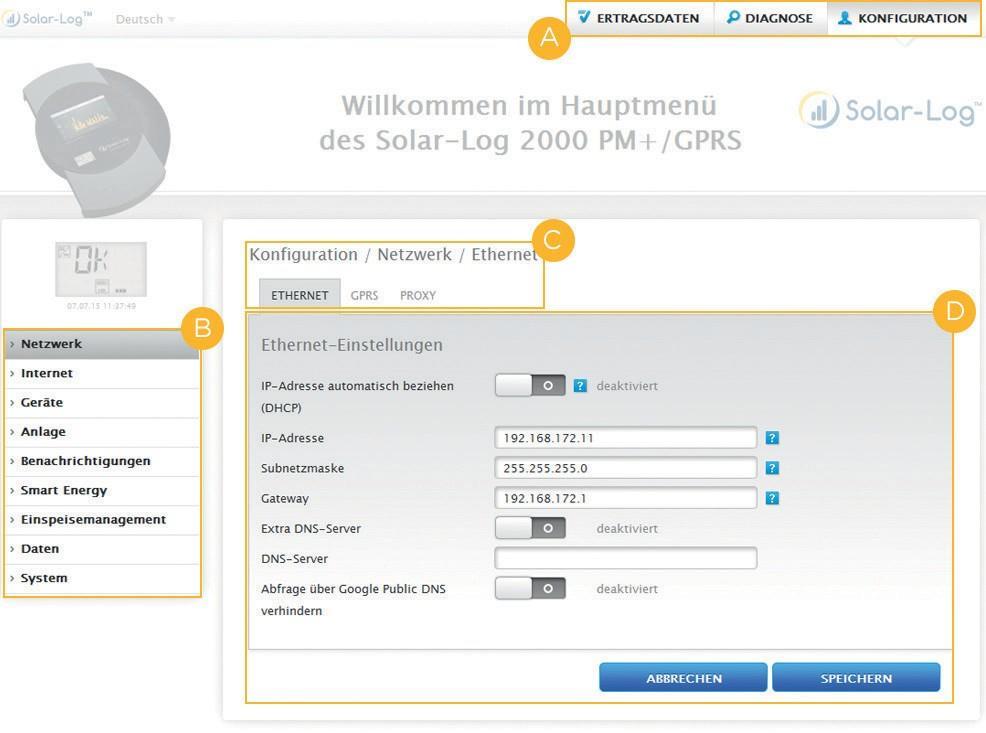Open the Ertragsdaten section
This screenshot has width=986, height=733.
[640, 18]
